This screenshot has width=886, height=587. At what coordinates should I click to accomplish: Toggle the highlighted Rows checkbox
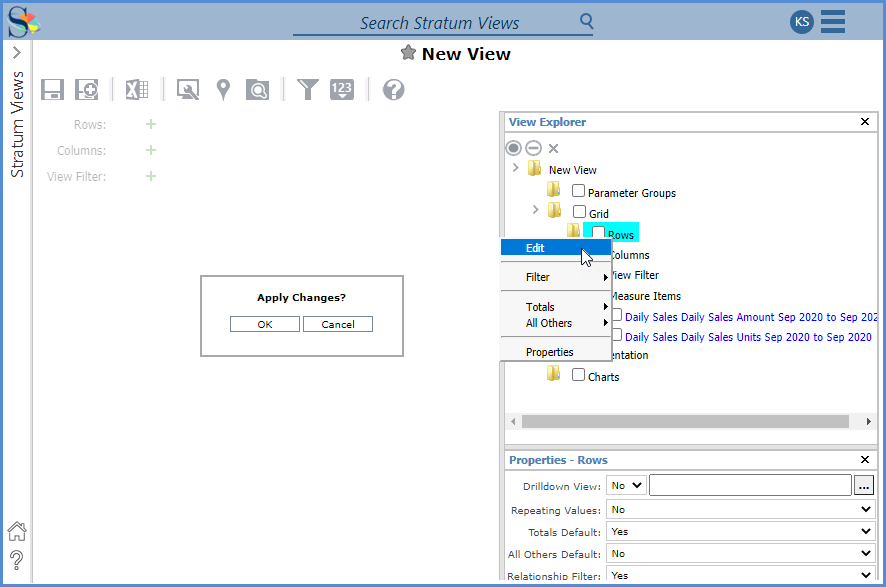pyautogui.click(x=598, y=232)
